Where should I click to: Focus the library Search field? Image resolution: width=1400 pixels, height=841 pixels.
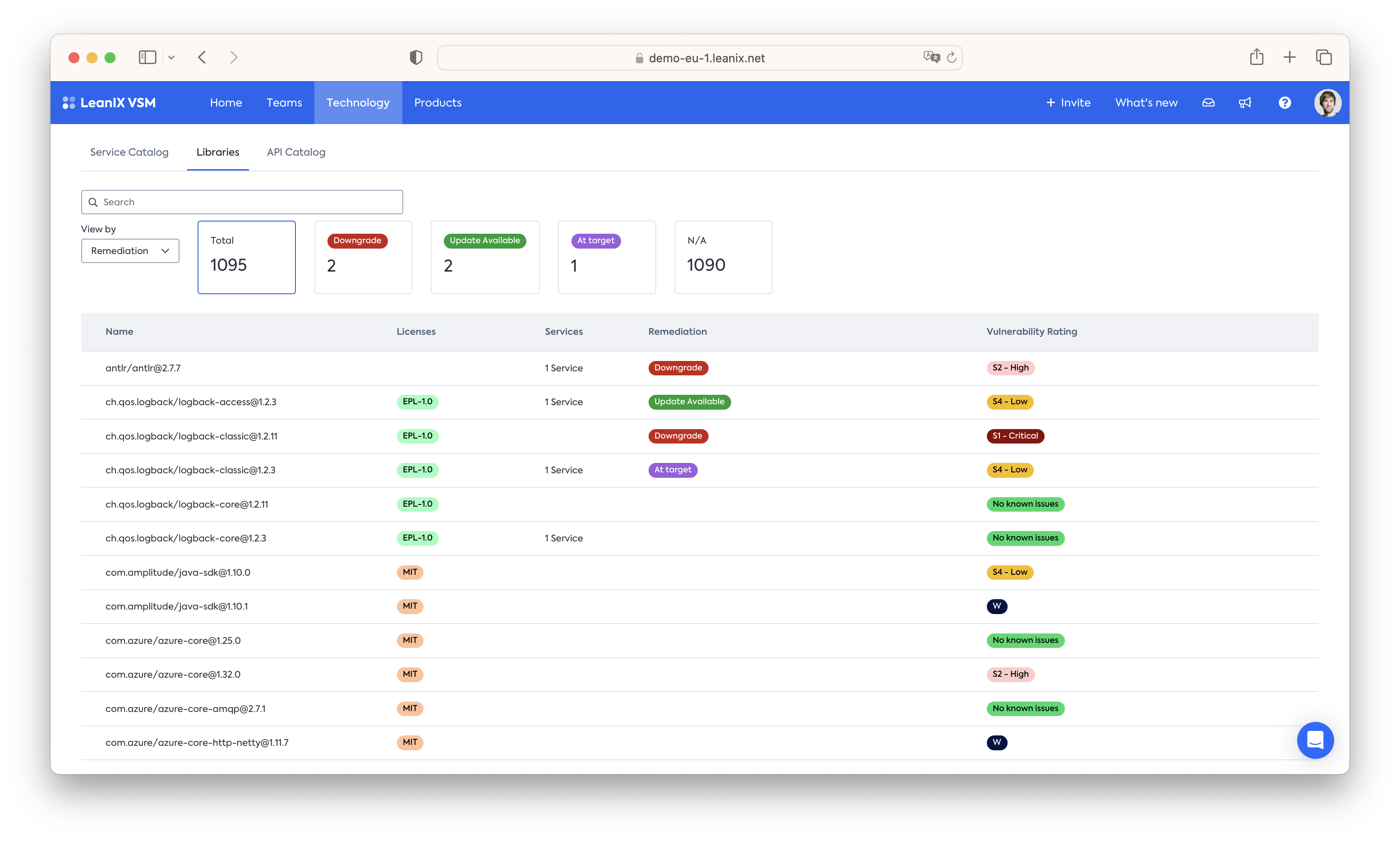tap(242, 202)
